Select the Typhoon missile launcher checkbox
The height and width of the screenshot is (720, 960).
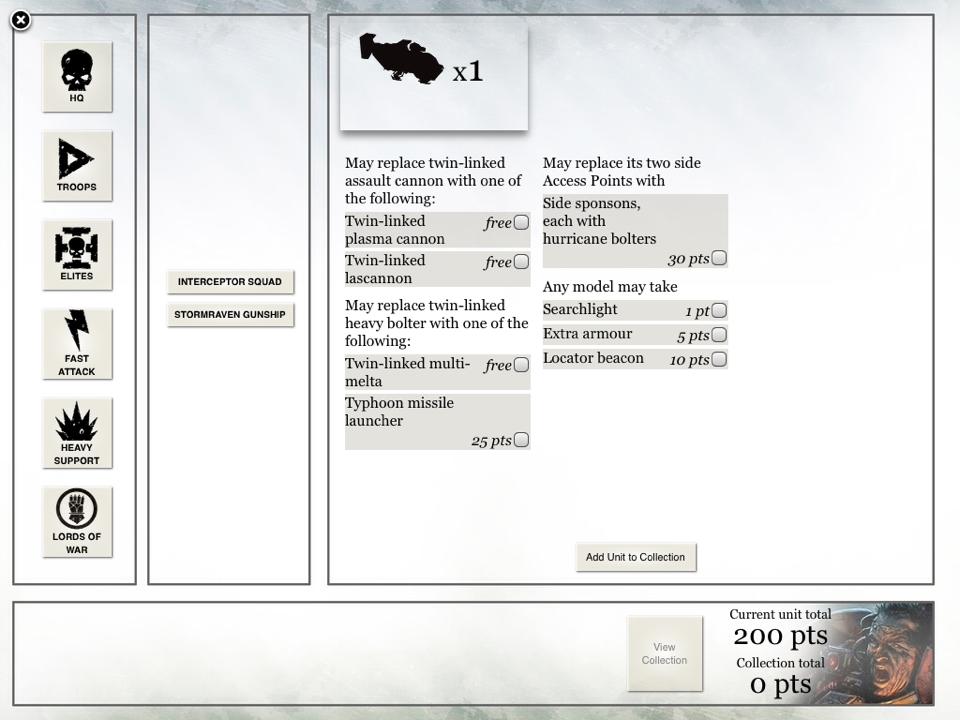pyautogui.click(x=521, y=440)
